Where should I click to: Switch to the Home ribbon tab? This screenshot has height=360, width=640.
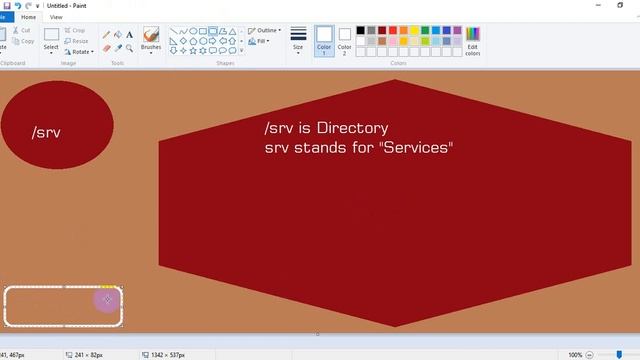click(29, 17)
